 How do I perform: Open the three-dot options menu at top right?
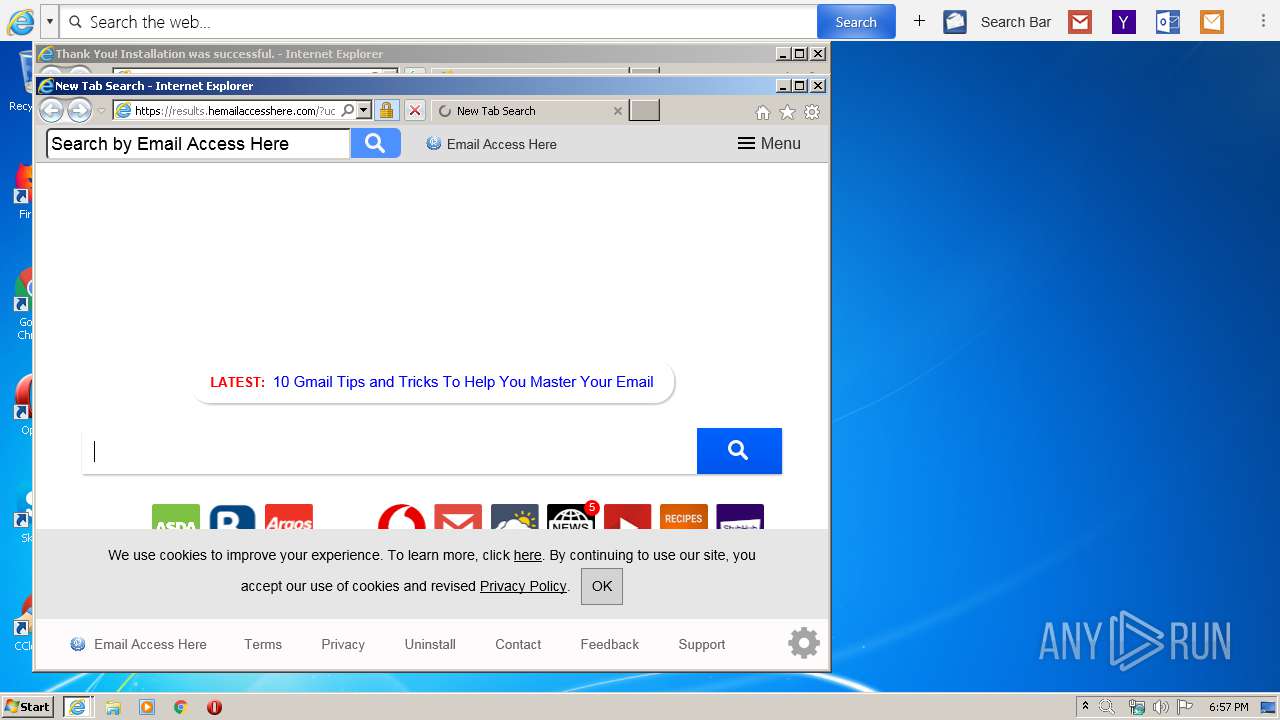(1263, 21)
